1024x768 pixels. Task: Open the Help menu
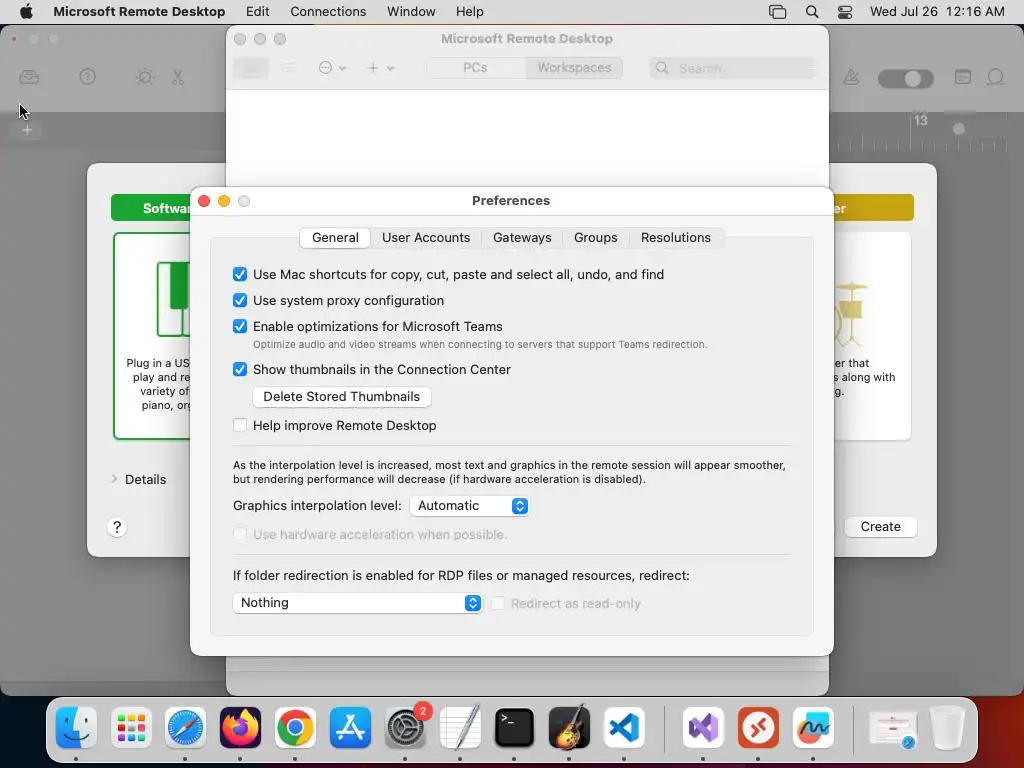(470, 12)
